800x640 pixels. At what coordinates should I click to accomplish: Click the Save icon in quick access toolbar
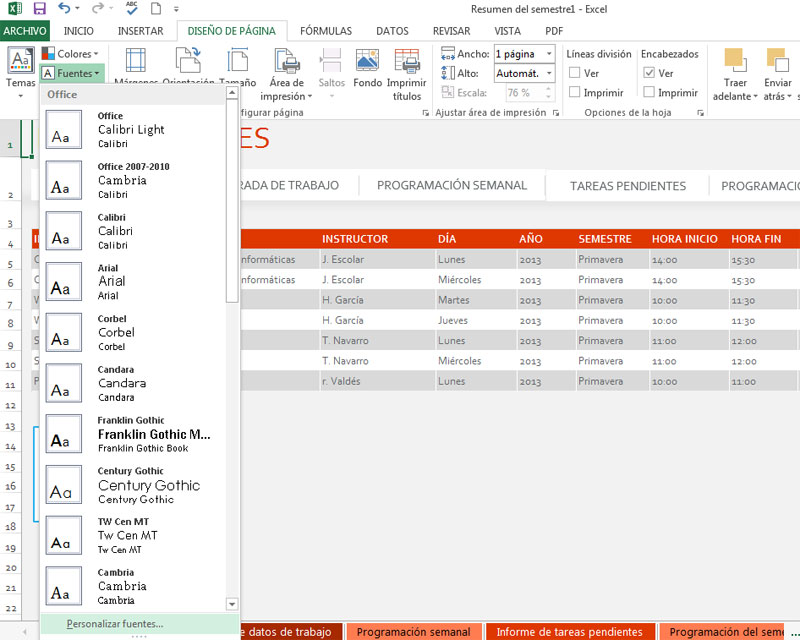click(x=39, y=9)
